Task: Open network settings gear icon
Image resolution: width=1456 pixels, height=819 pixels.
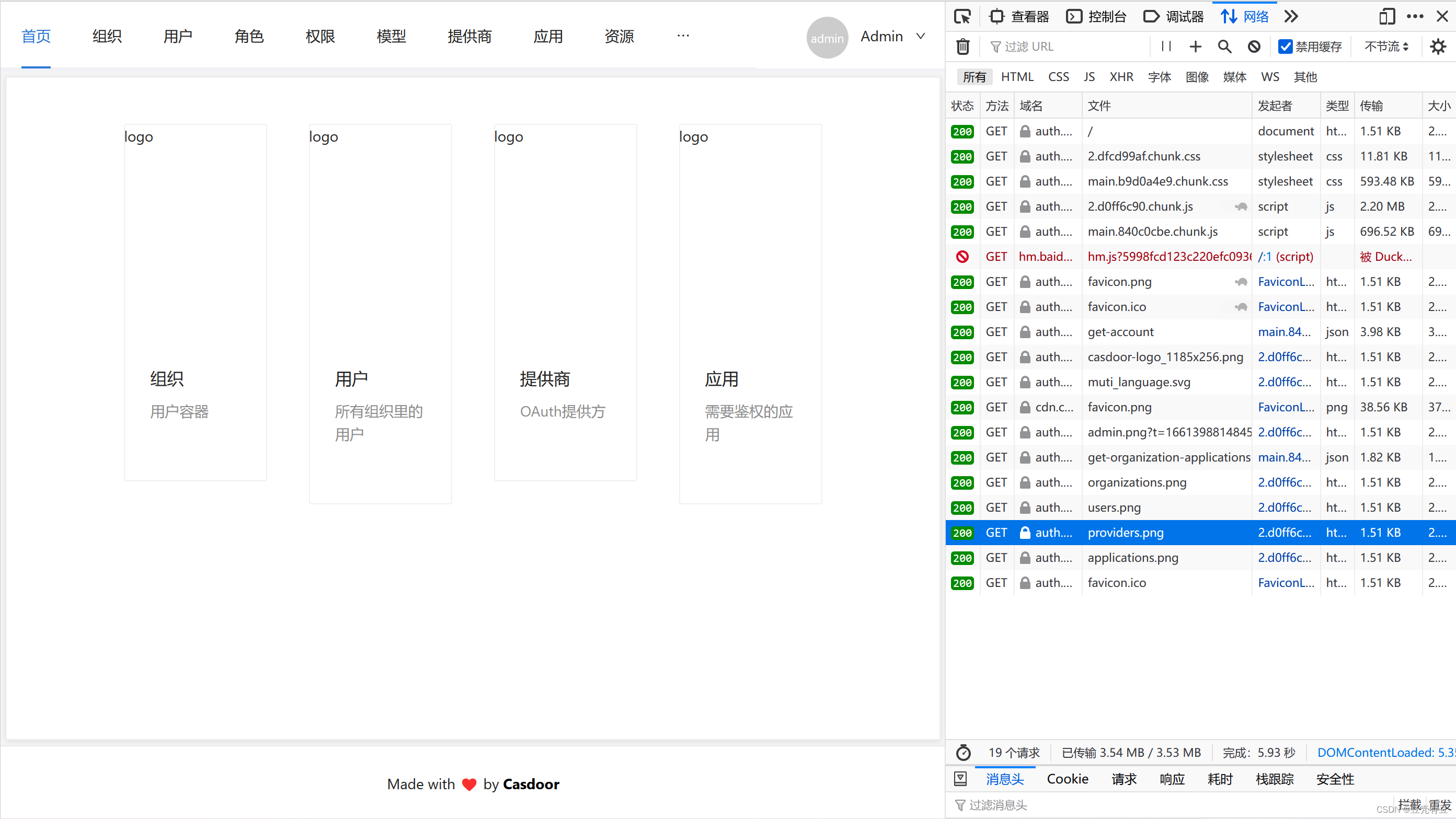Action: pyautogui.click(x=1438, y=47)
